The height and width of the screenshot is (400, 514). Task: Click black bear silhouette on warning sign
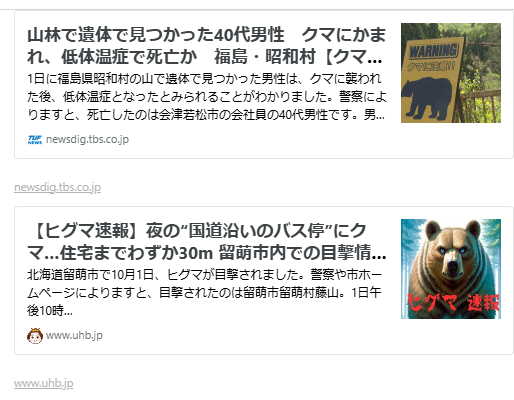(x=427, y=98)
